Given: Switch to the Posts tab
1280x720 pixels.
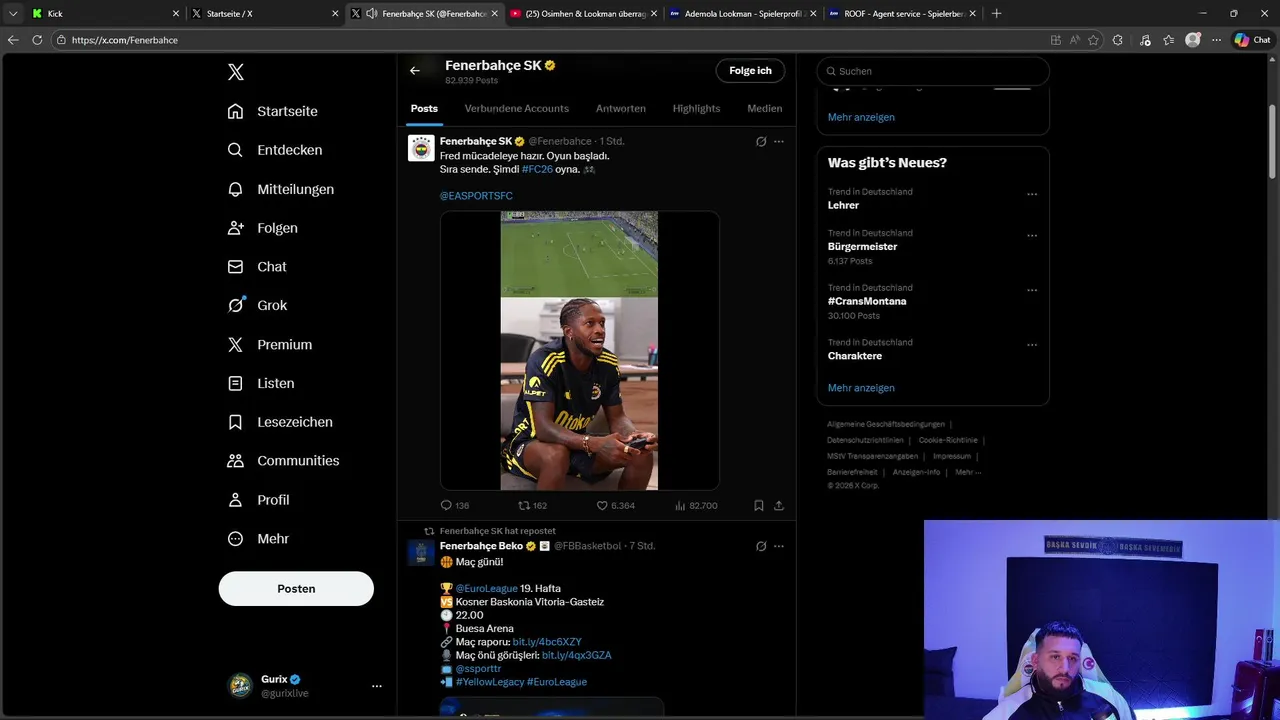Looking at the screenshot, I should [x=424, y=108].
